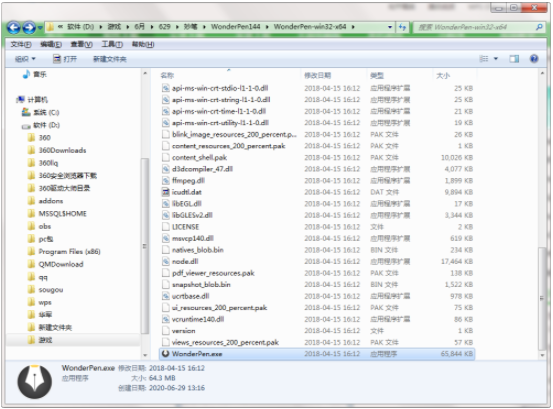Open the 文件(F) menu
The height and width of the screenshot is (409, 553).
coord(21,44)
